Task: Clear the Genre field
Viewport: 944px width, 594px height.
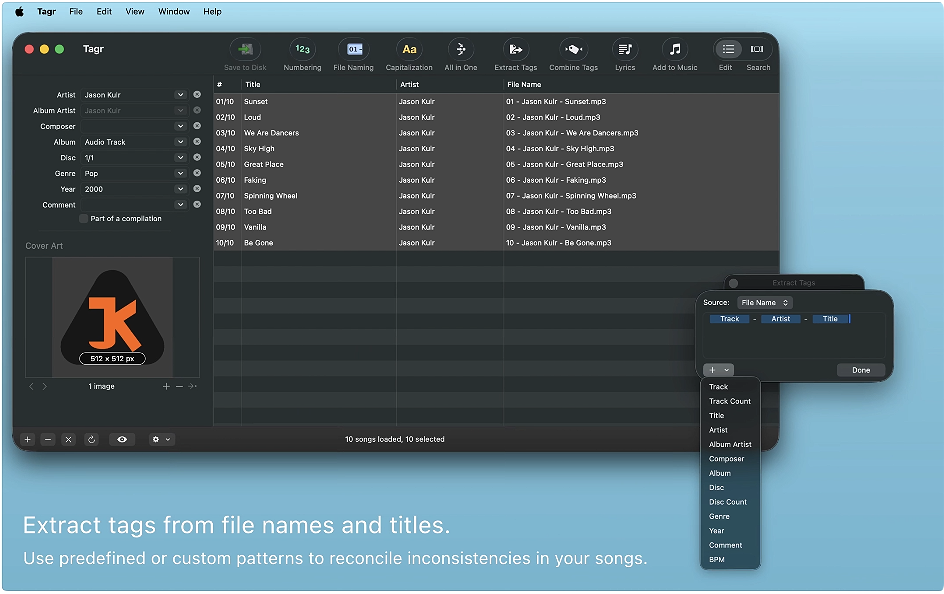Action: 197,173
